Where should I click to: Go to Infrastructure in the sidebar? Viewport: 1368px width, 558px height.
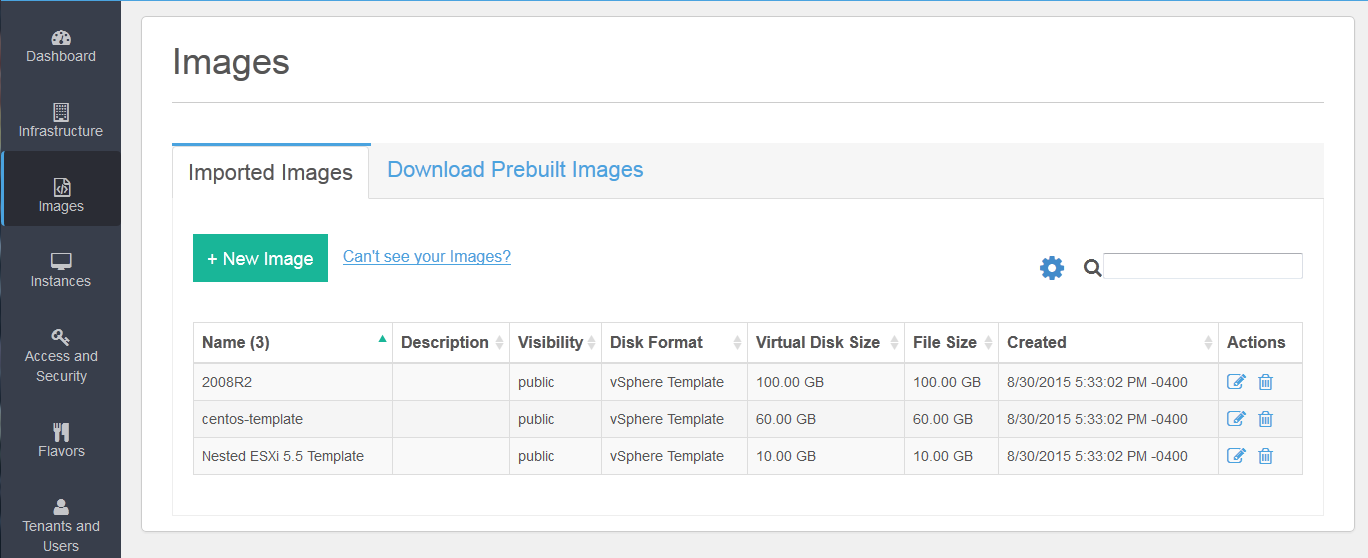(x=61, y=121)
